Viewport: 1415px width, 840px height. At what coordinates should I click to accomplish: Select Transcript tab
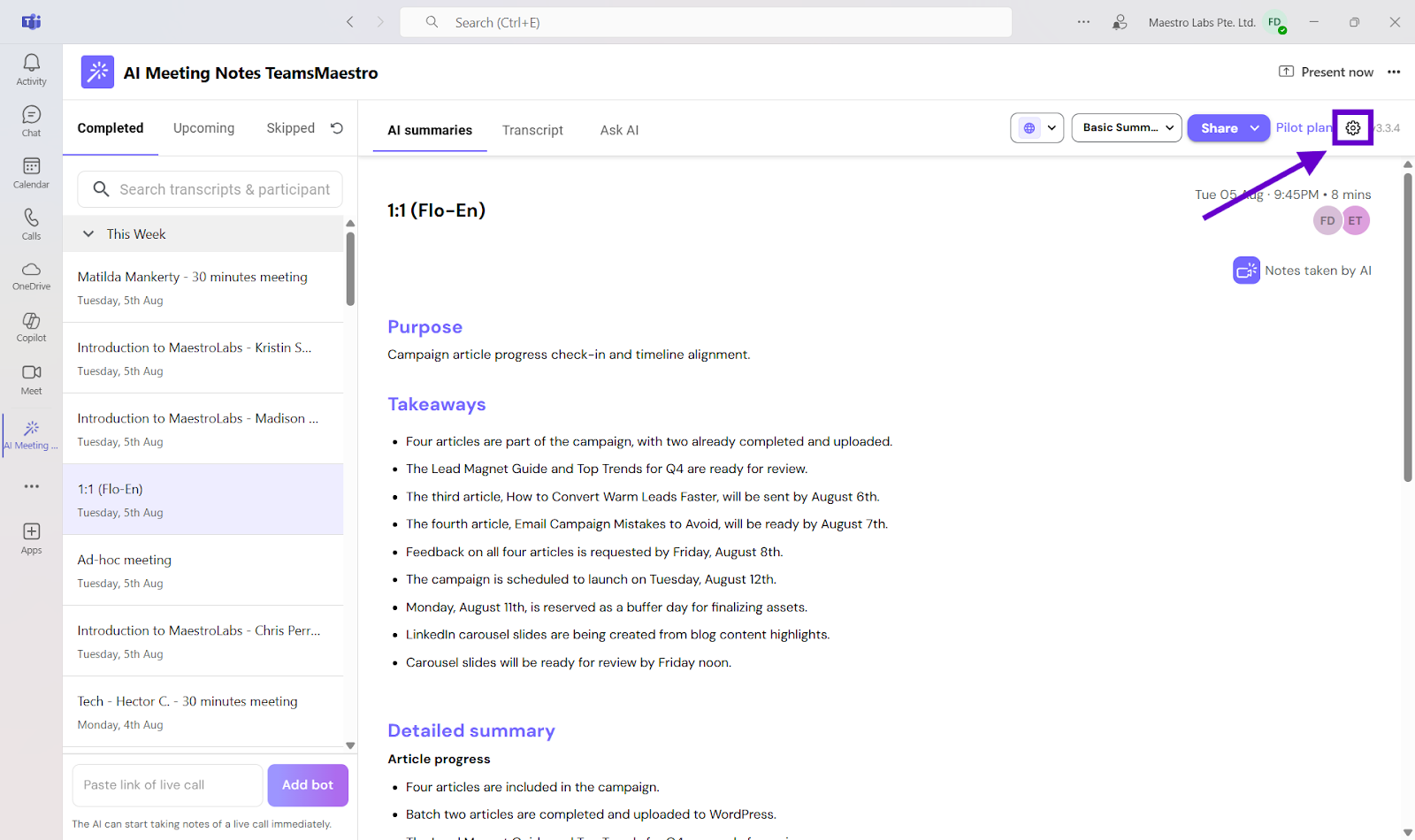point(532,130)
